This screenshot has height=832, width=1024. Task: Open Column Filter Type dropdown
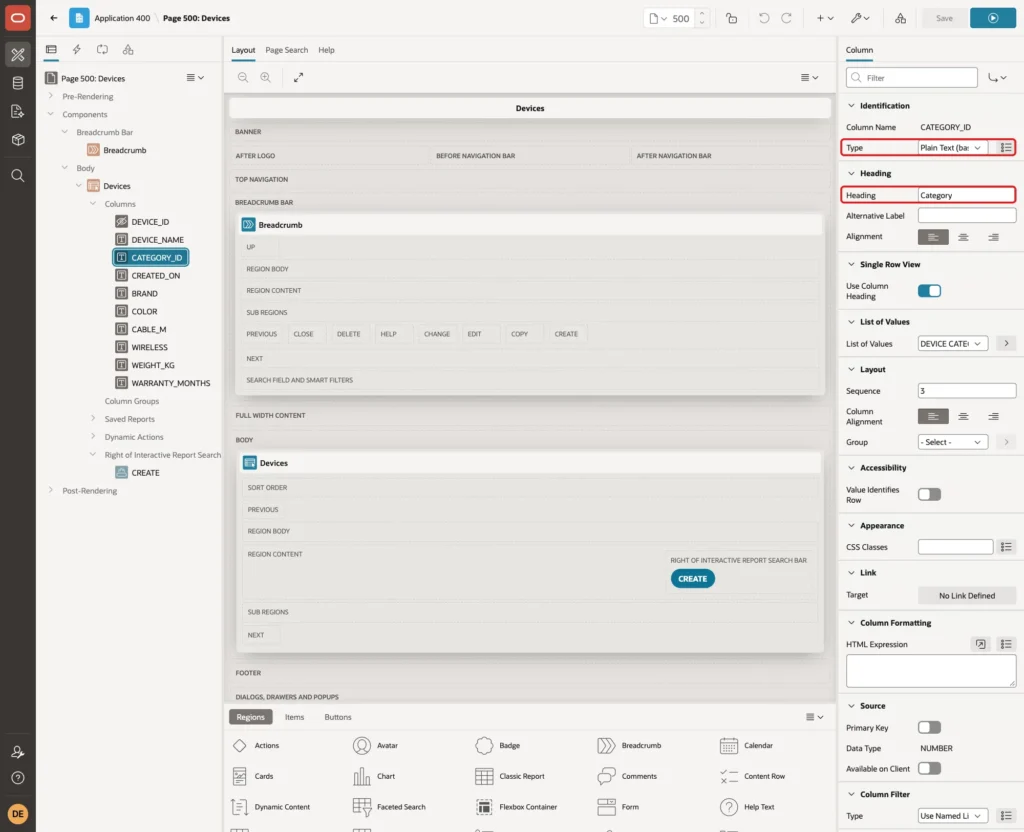click(x=953, y=816)
